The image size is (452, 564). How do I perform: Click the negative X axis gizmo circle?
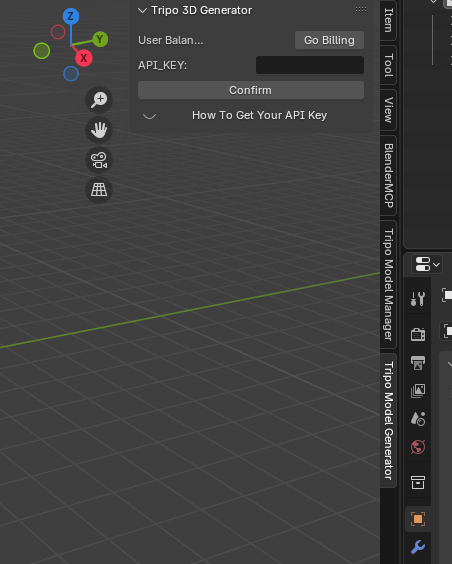coord(58,32)
